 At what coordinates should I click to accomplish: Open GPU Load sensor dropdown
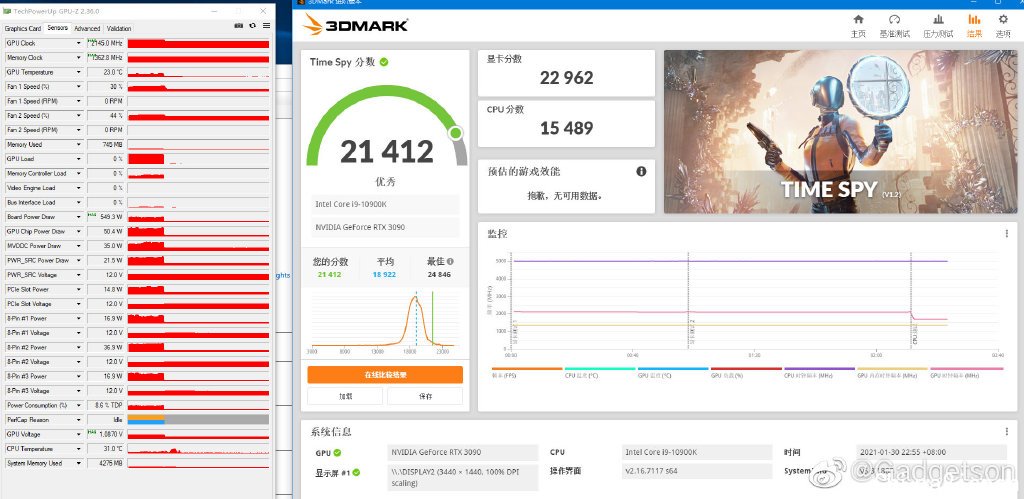[x=78, y=159]
